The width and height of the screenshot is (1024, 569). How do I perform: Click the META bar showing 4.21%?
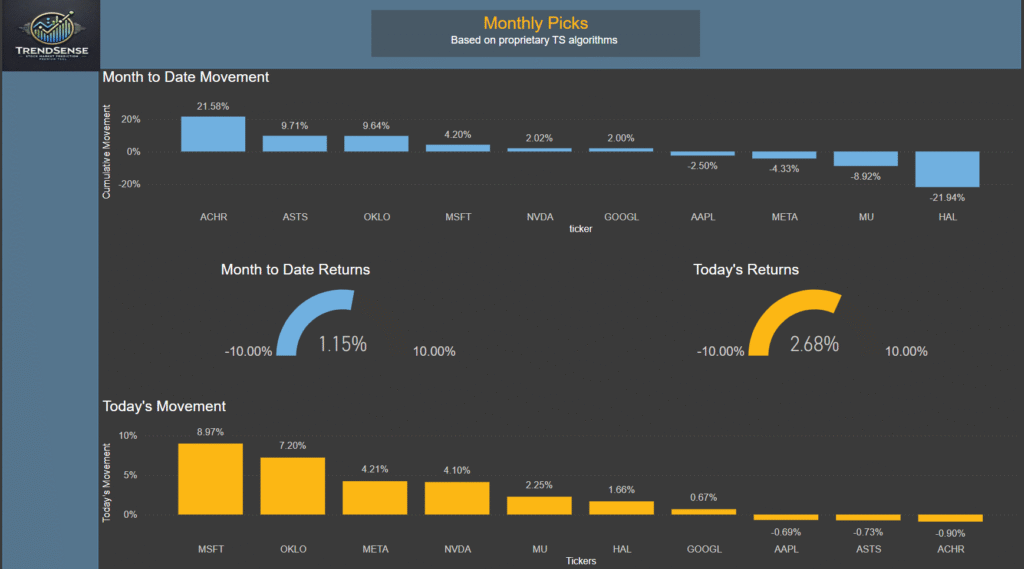tap(375, 498)
